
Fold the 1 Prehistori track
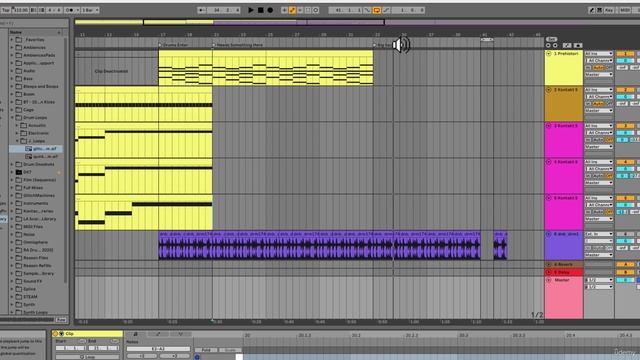[549, 53]
